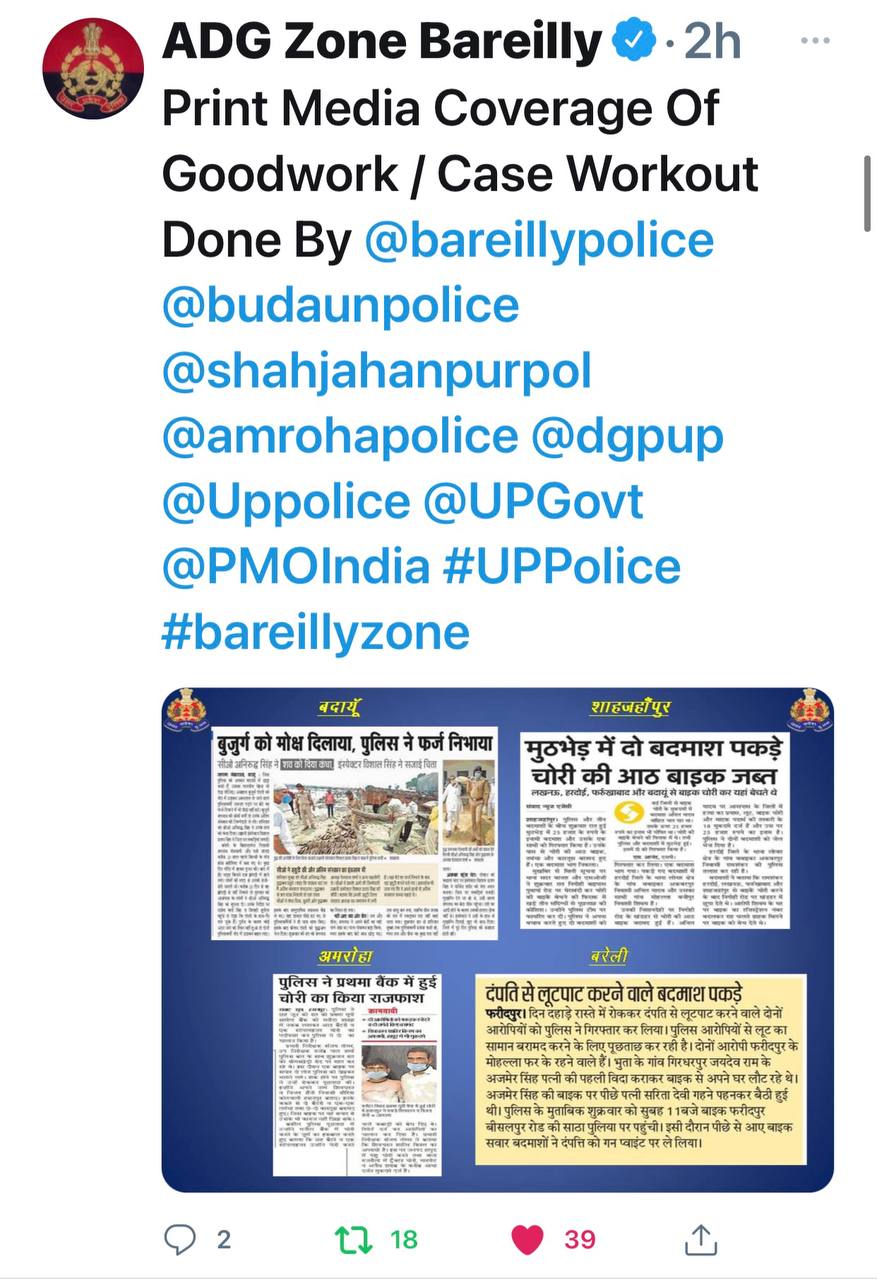Click the ADG Zone Bareilly account name

[382, 42]
